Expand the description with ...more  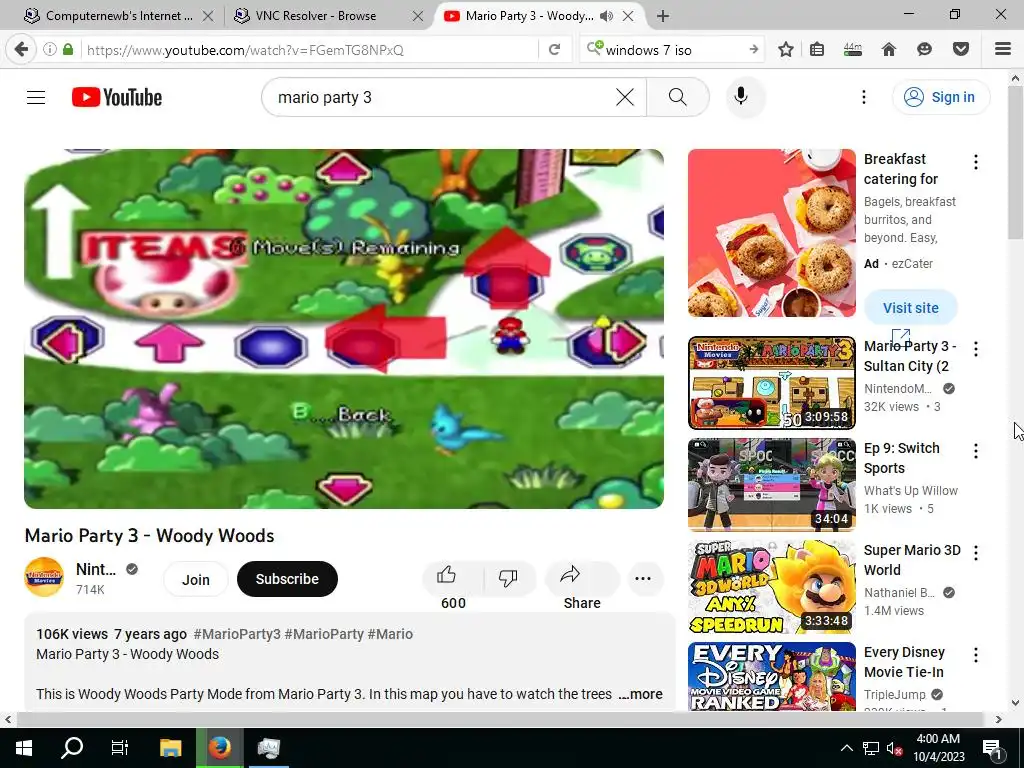point(640,694)
